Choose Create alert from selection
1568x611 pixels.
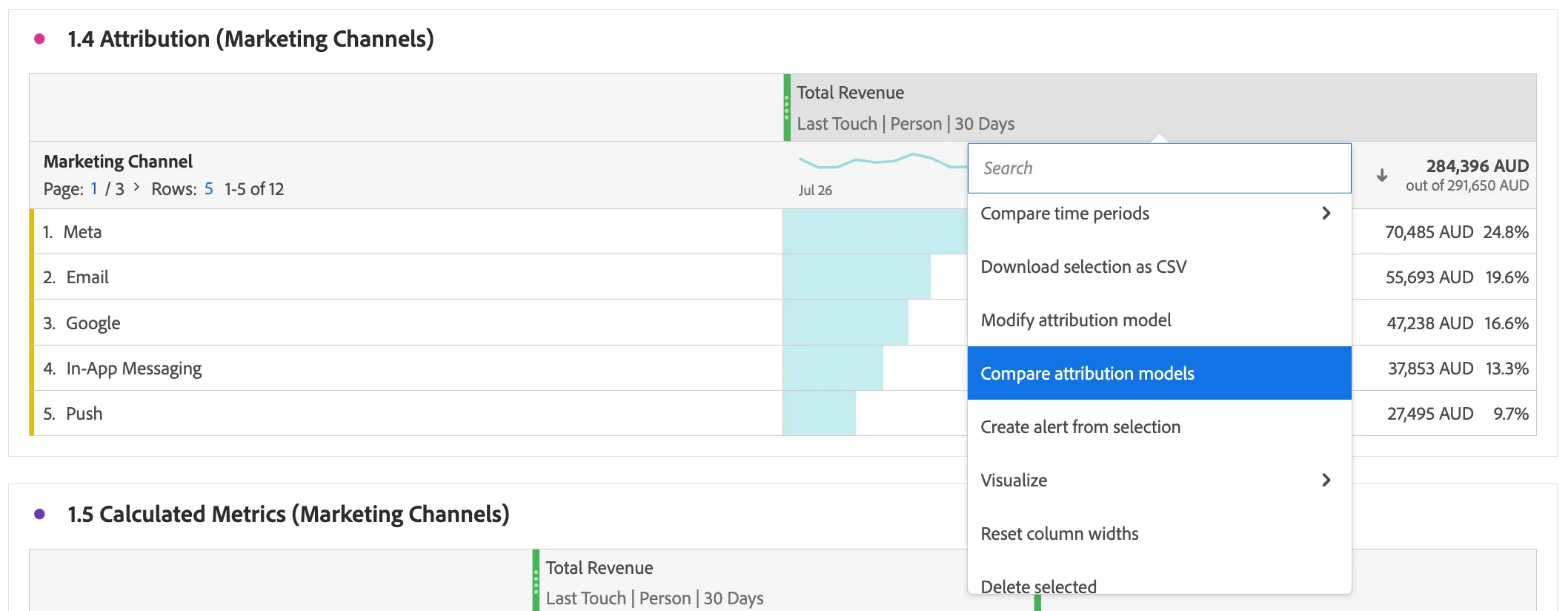[1159, 427]
